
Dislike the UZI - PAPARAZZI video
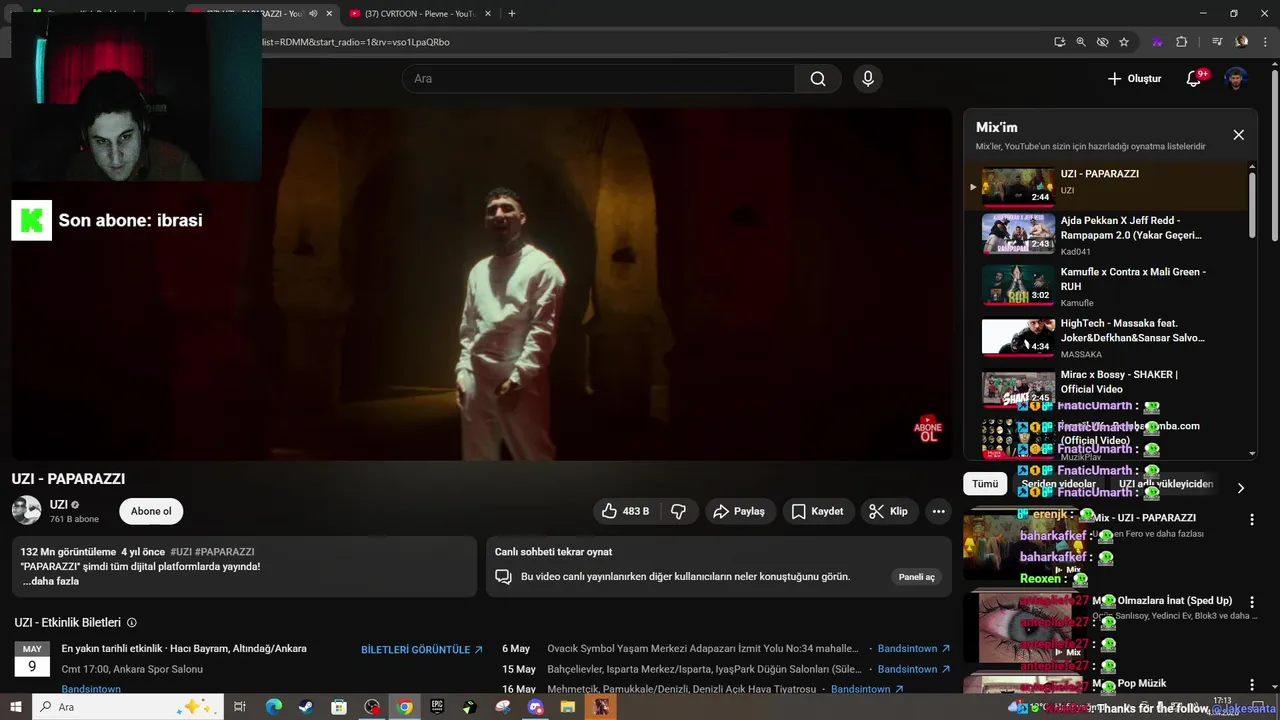tap(679, 511)
